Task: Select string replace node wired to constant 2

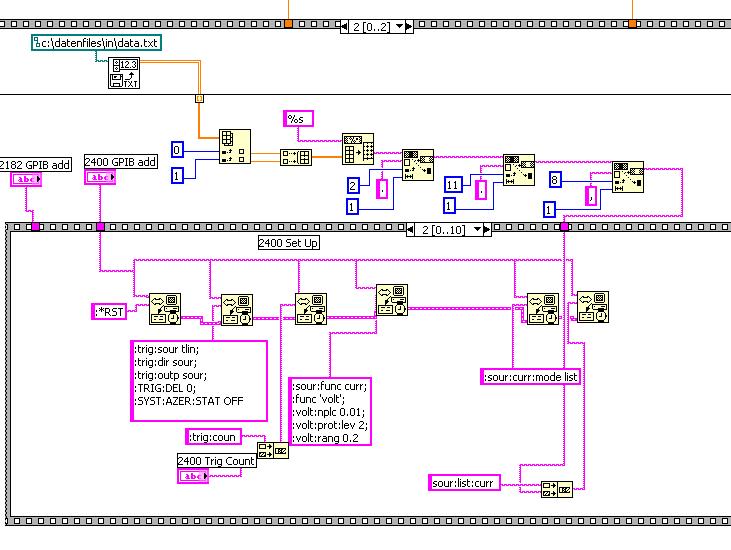Action: (x=418, y=165)
